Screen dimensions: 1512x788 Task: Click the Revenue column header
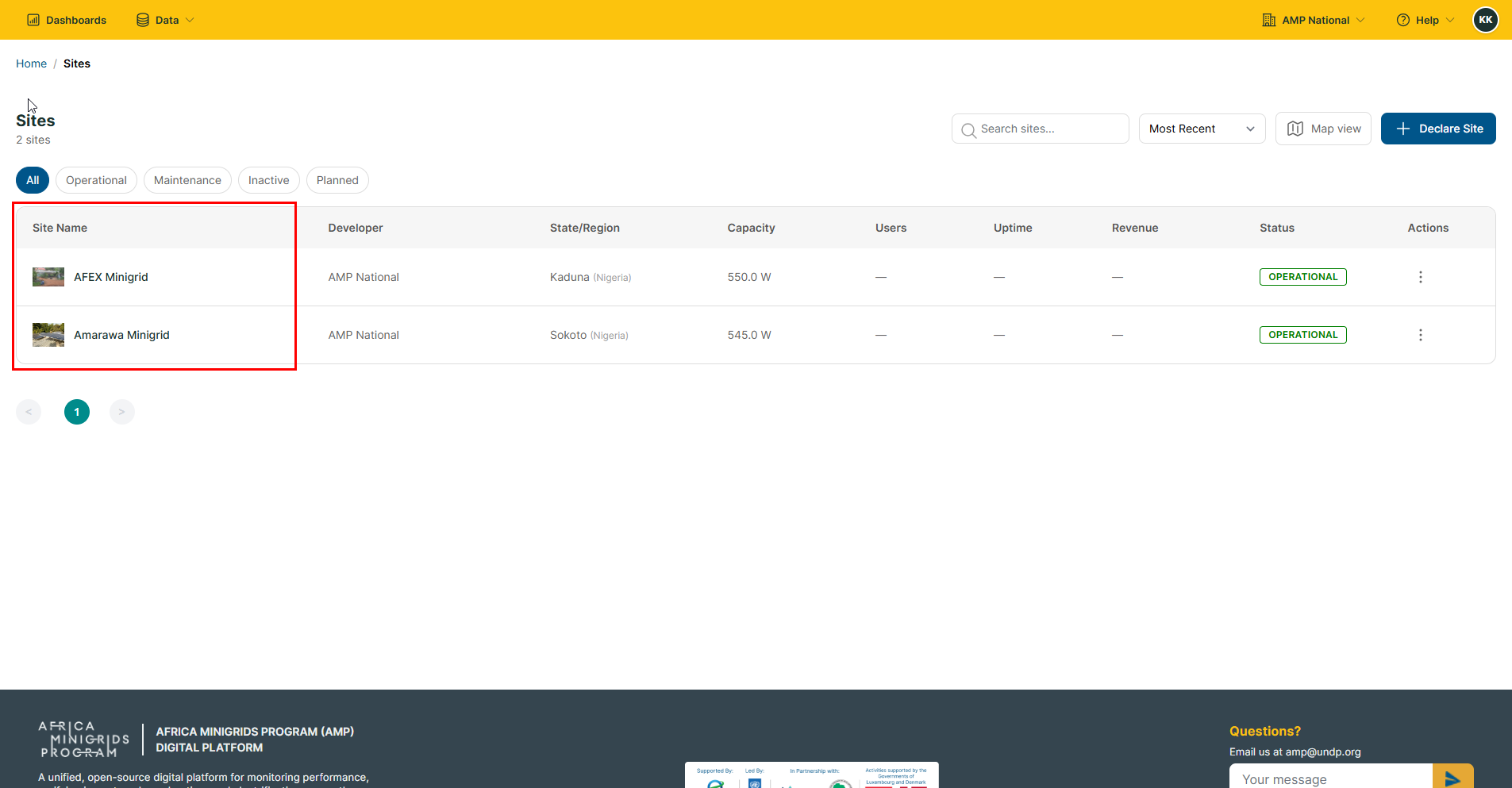(x=1135, y=228)
